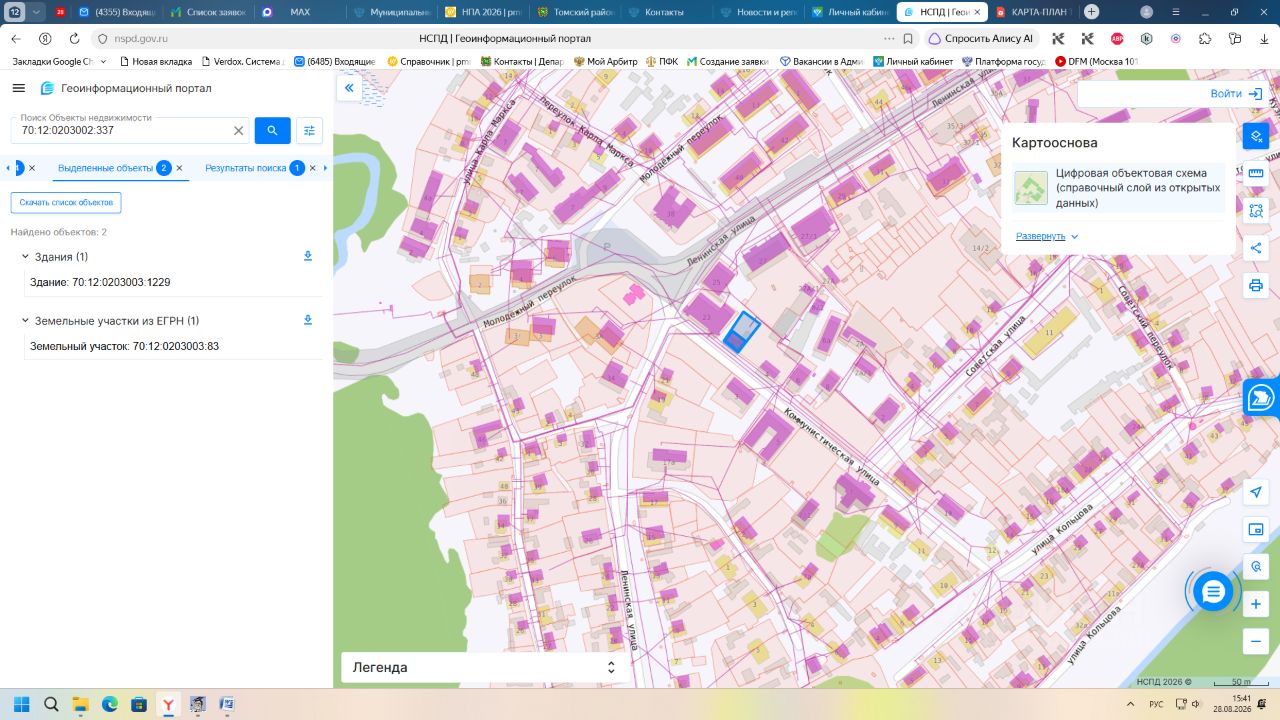Screen dimensions: 1280x720
Task: Collapse Земельные участки из ЕГРН group
Action: tap(25, 321)
